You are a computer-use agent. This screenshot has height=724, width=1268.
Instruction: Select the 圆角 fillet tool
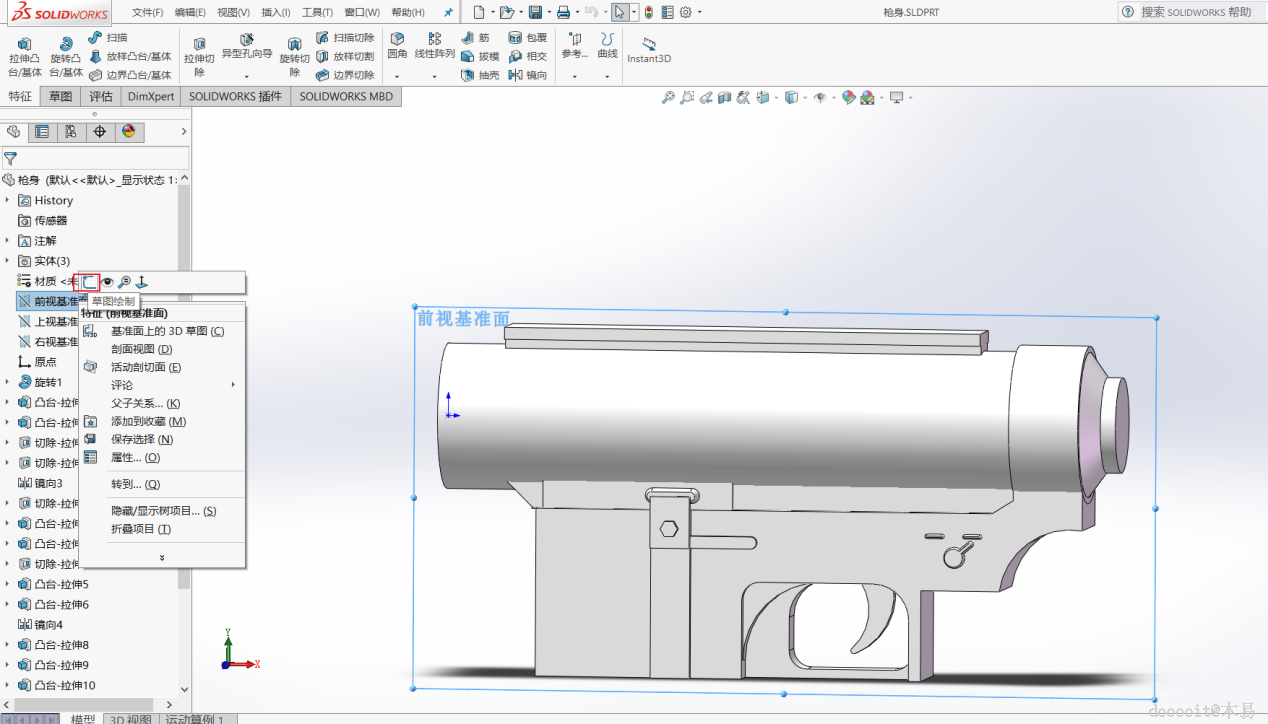tap(397, 45)
